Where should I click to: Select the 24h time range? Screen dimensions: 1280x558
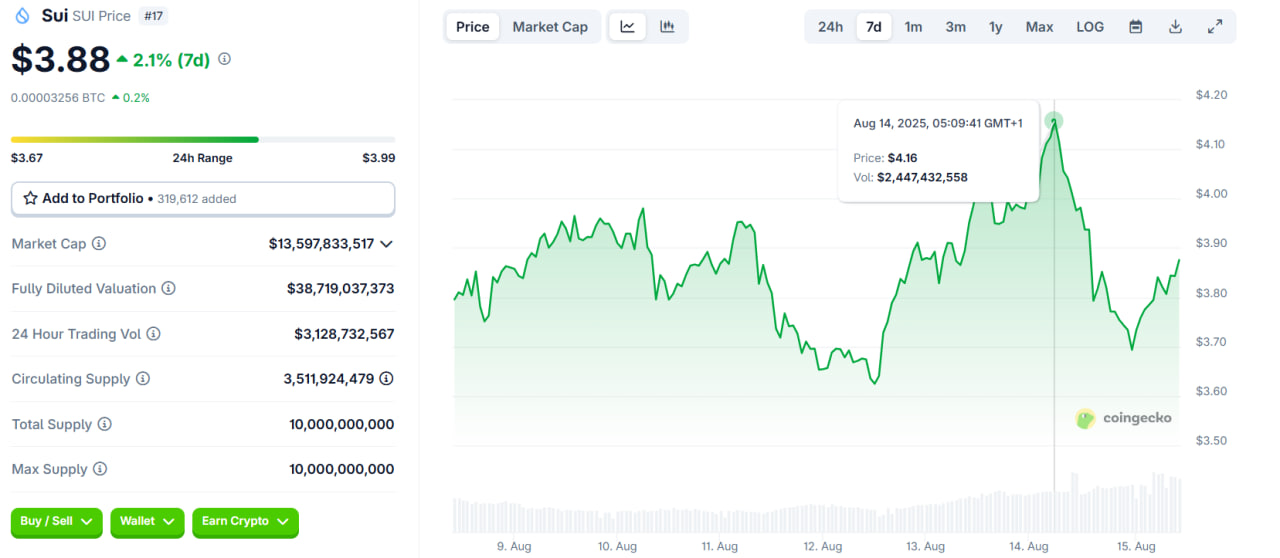click(x=830, y=27)
